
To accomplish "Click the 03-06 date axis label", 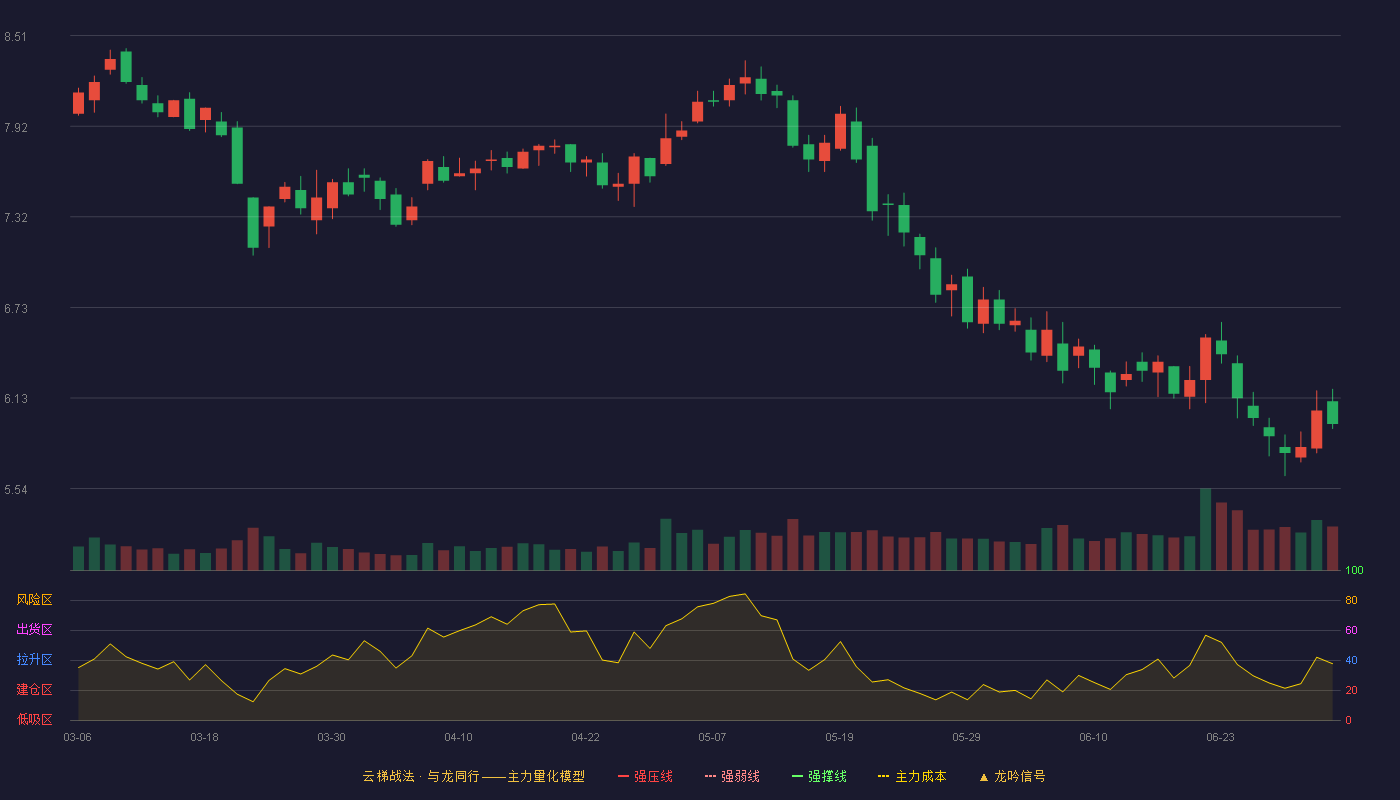I will coord(78,737).
